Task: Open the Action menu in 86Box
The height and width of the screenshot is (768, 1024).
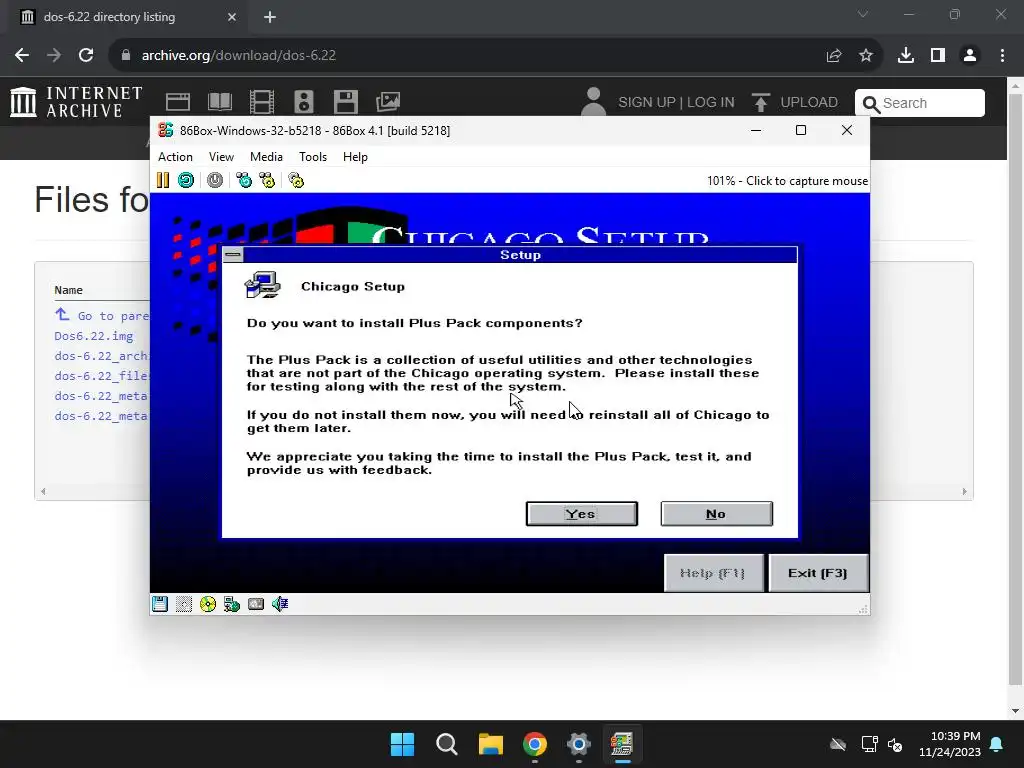Action: [x=175, y=157]
